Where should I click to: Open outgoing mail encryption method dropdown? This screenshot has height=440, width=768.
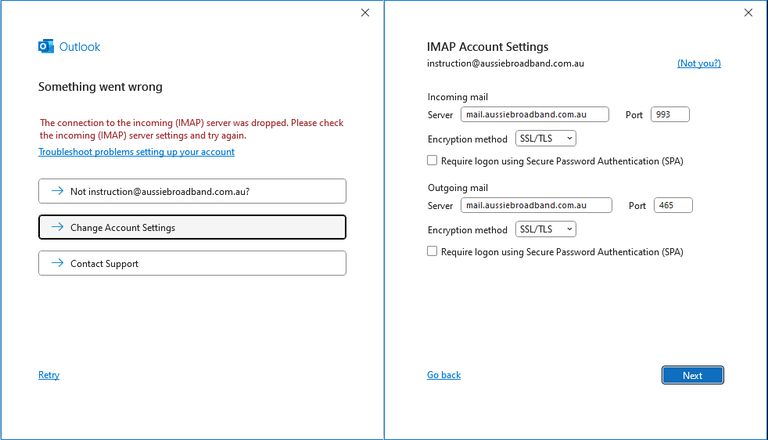click(x=546, y=229)
